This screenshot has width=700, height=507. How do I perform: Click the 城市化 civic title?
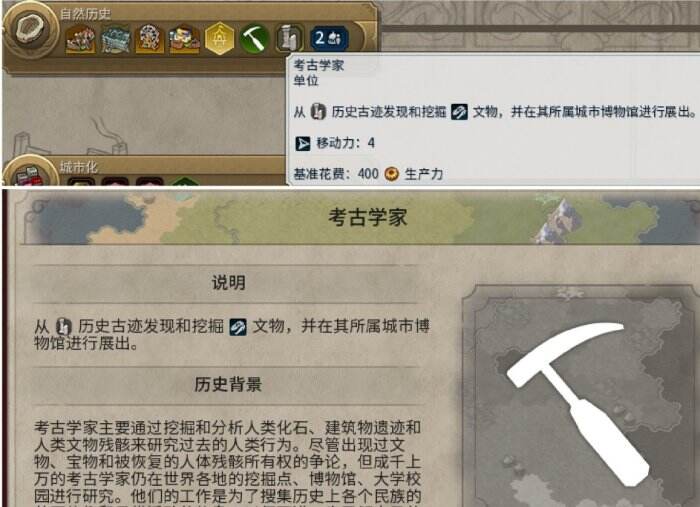coord(79,167)
